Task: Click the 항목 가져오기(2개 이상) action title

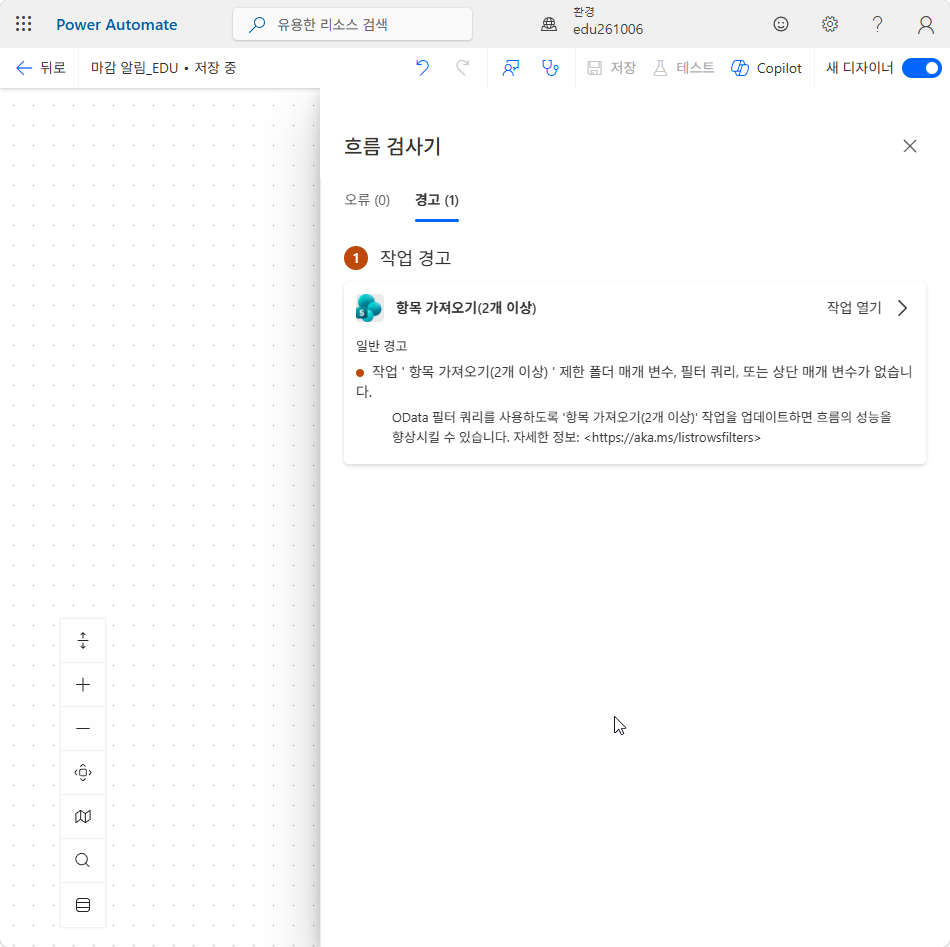Action: (x=466, y=308)
